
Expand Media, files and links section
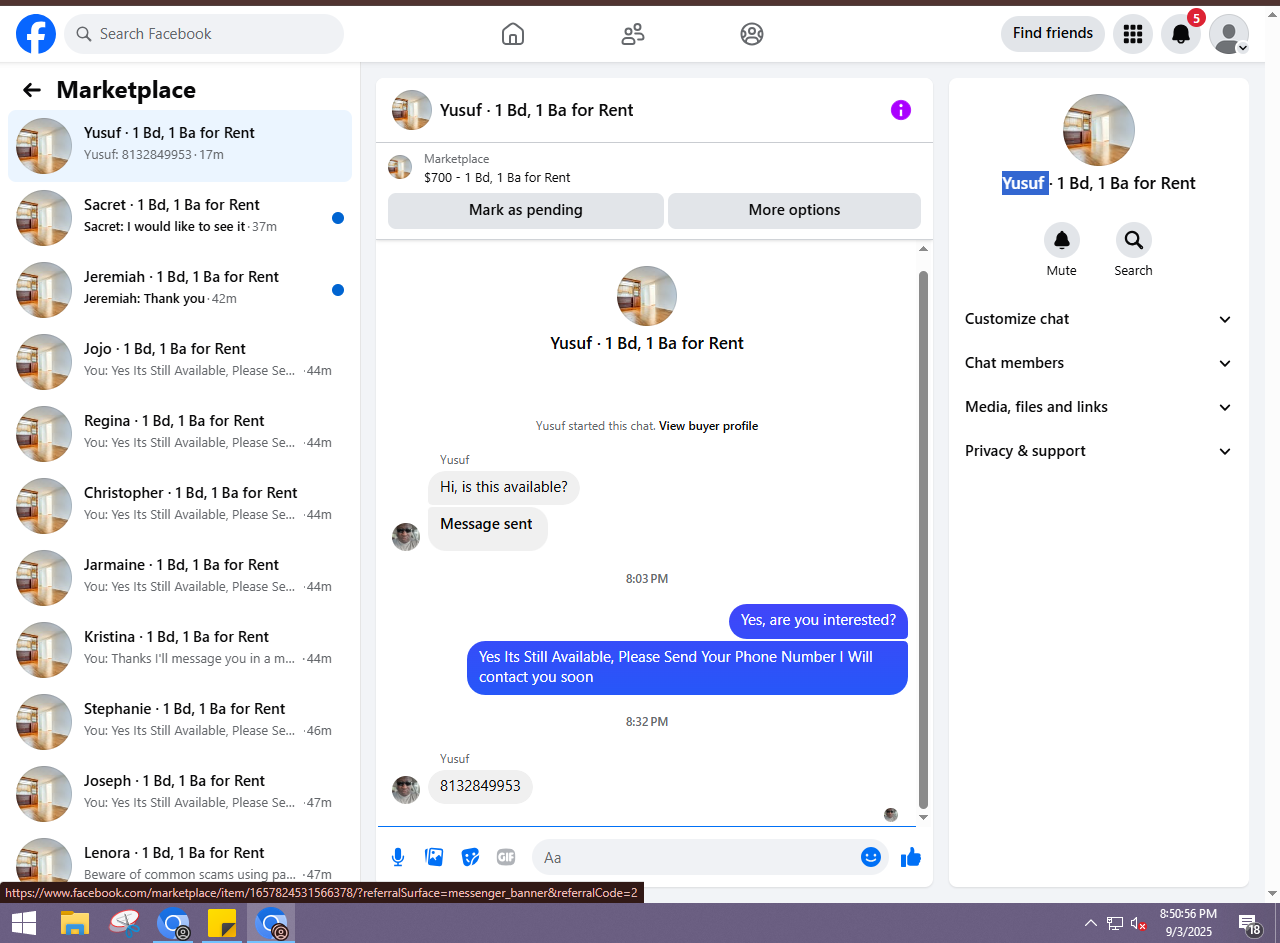coord(1099,407)
